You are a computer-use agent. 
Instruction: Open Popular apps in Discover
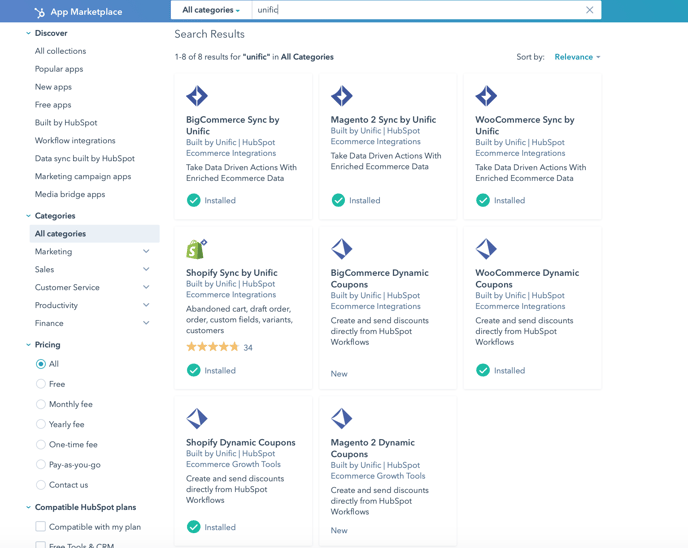pyautogui.click(x=59, y=69)
